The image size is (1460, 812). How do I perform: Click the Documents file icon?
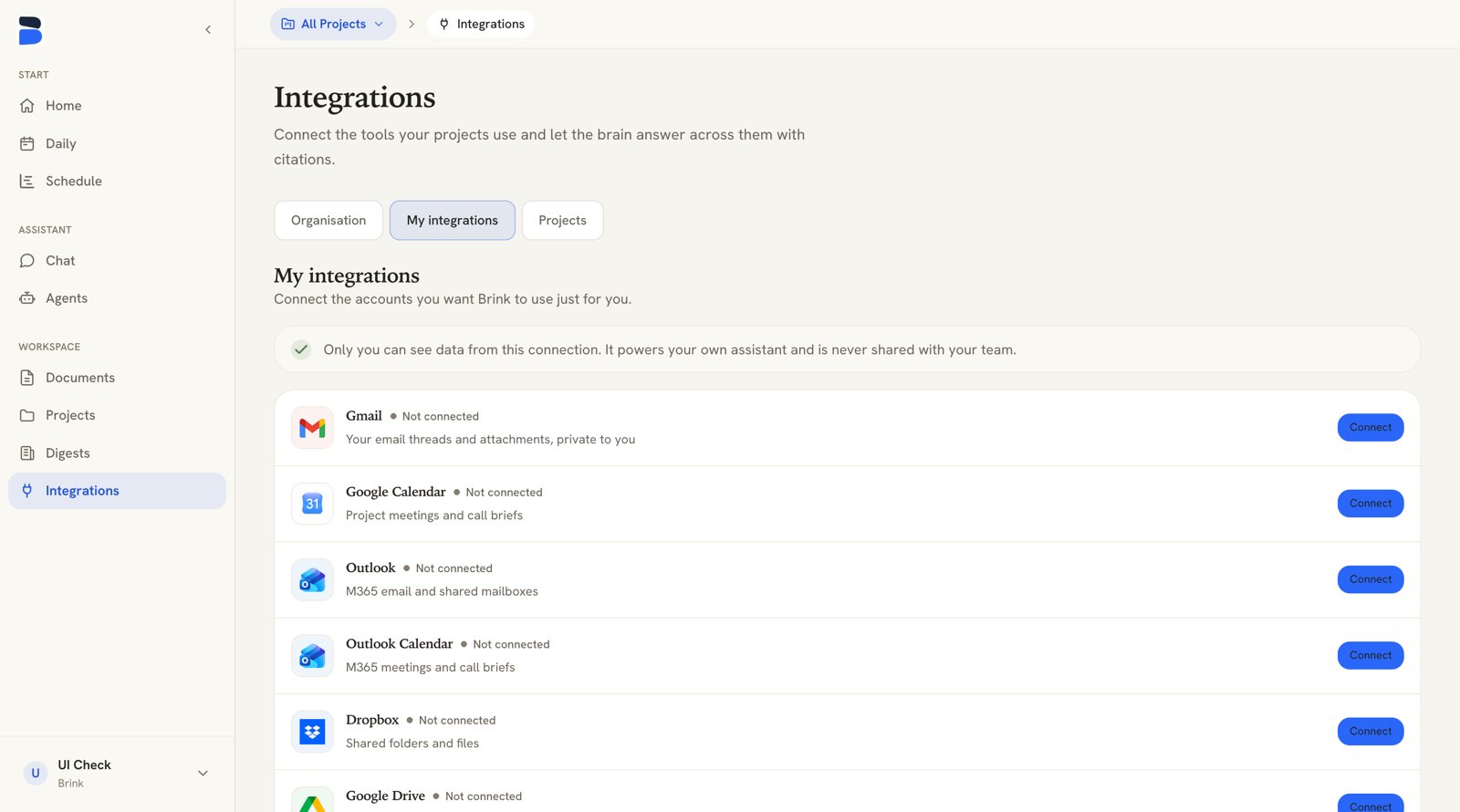(27, 378)
